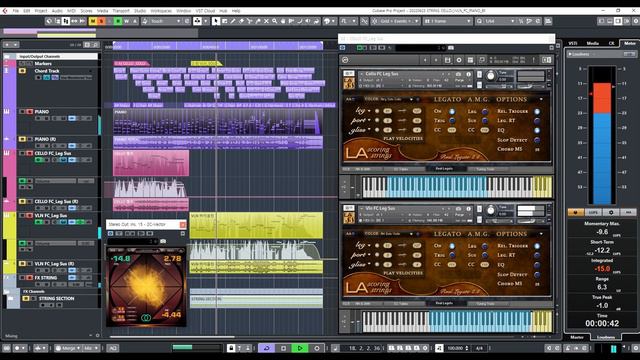Open the MIDI menu
Screen dimensions: 640x360
[71, 11]
